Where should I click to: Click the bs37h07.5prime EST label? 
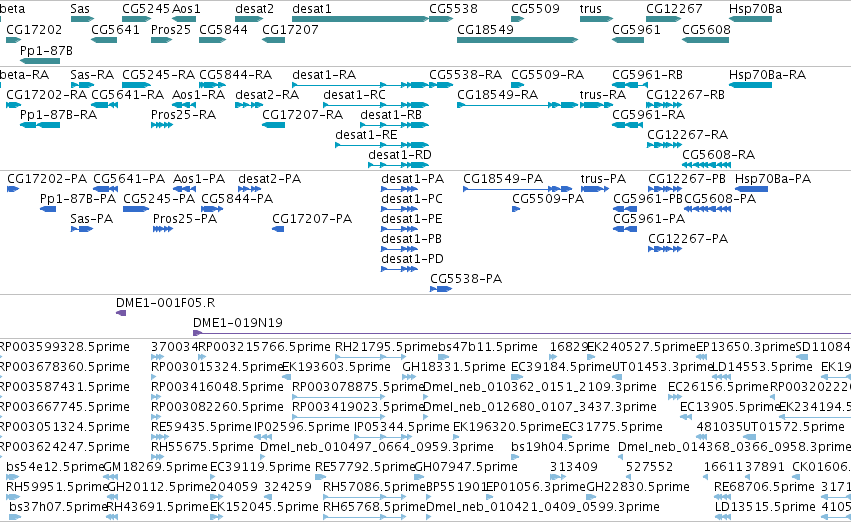[59, 506]
